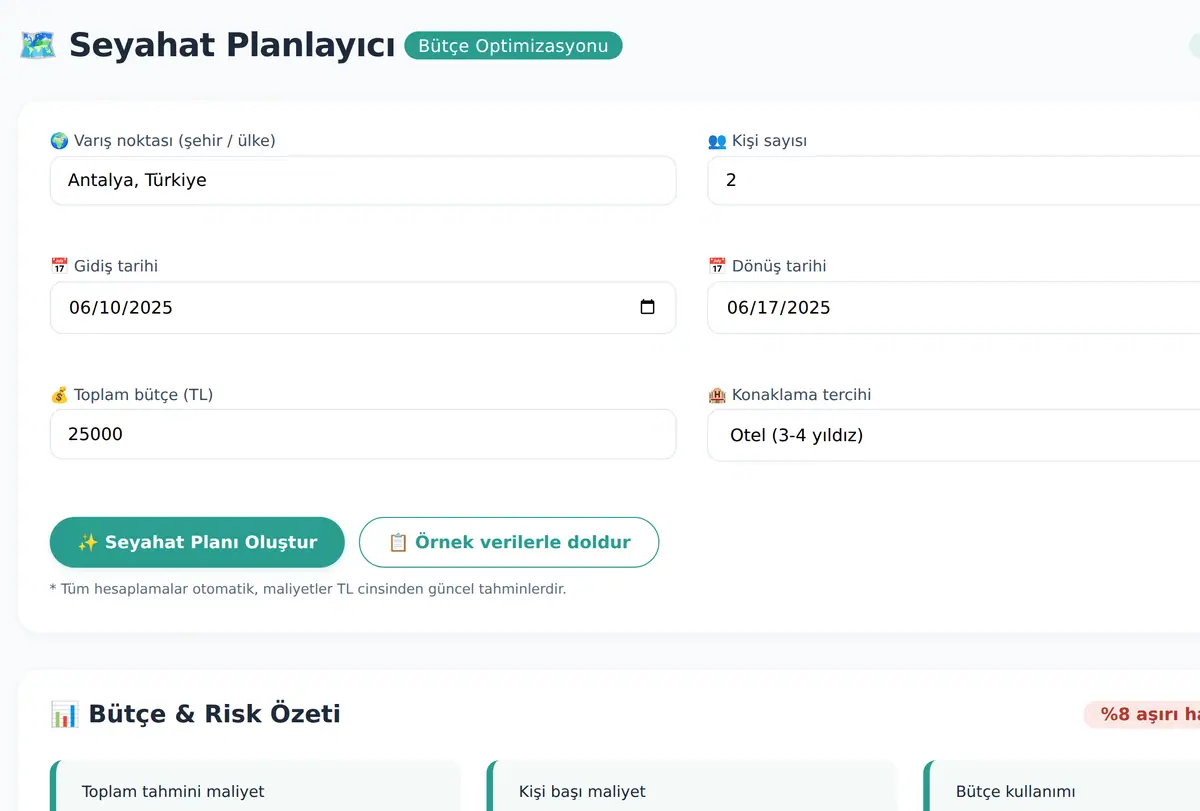Click the Toplam bütçe input field
The height and width of the screenshot is (811, 1200).
point(363,434)
